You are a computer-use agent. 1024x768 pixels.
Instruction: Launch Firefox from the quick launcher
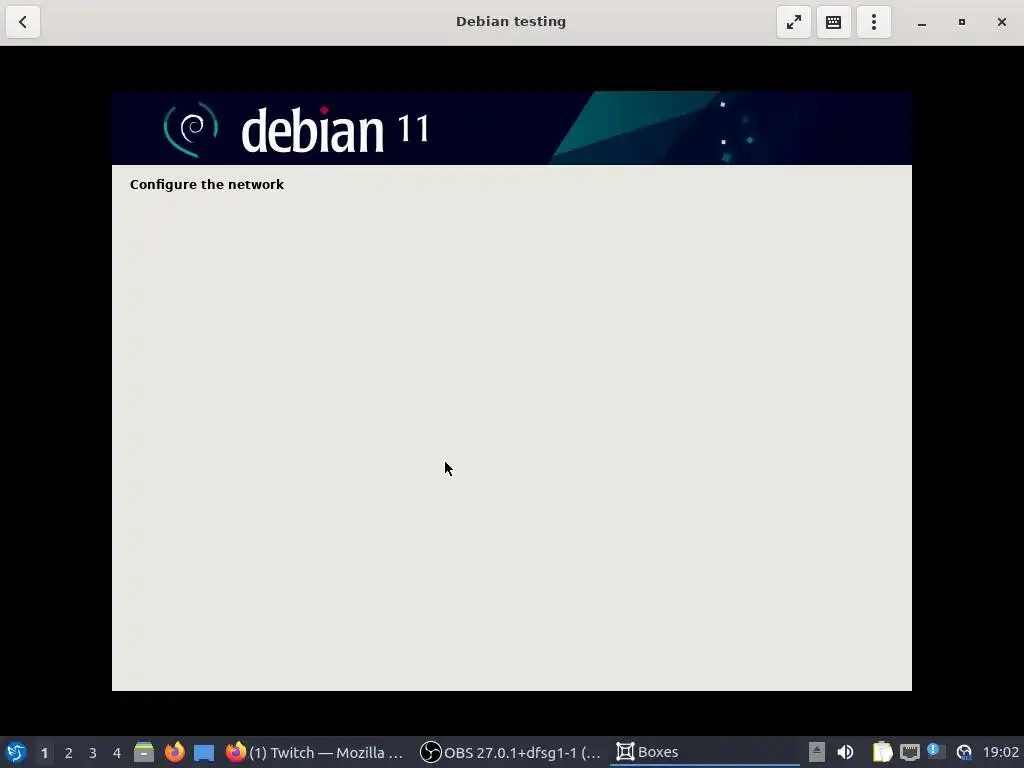[174, 752]
